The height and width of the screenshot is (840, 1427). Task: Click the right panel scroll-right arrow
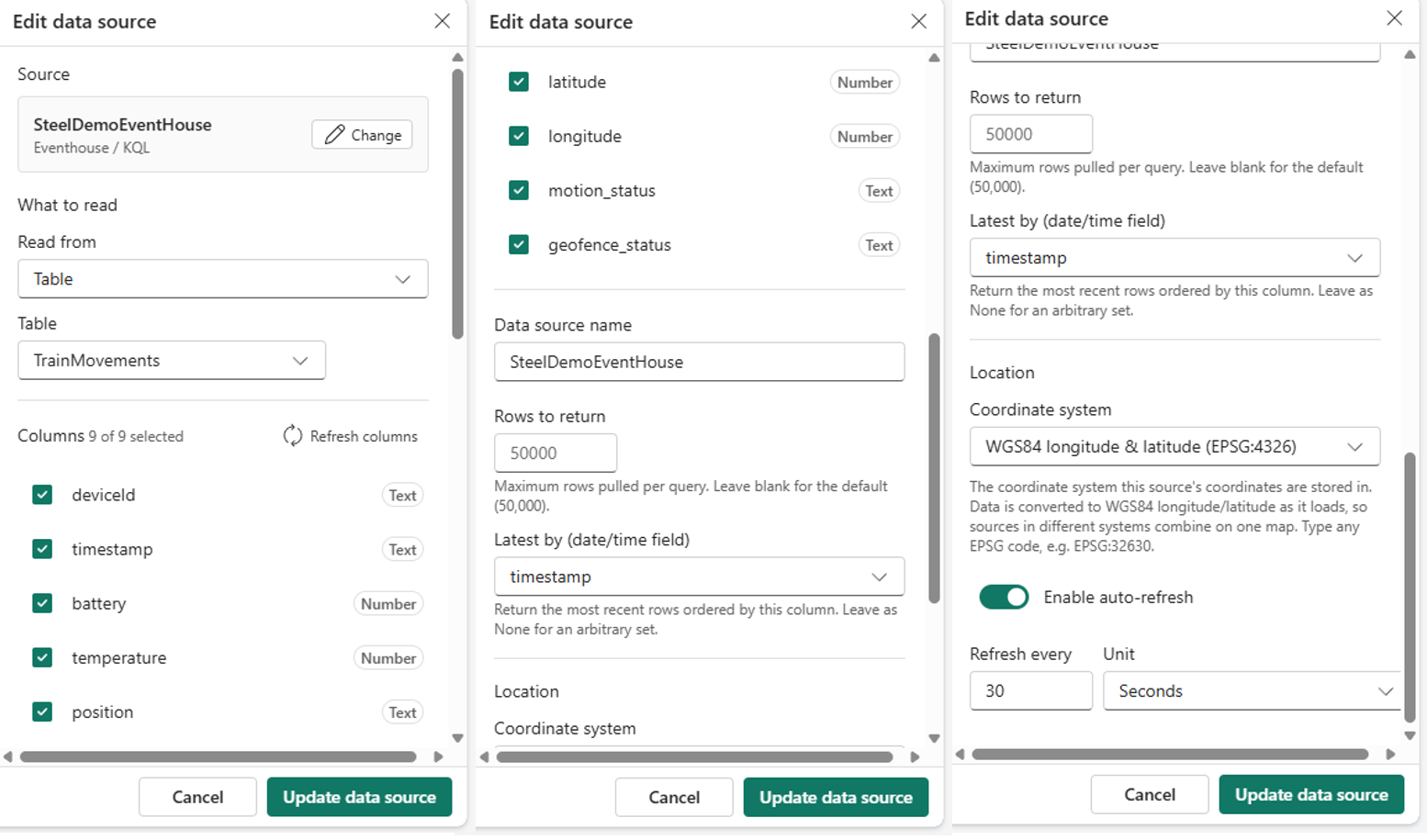click(x=1391, y=754)
